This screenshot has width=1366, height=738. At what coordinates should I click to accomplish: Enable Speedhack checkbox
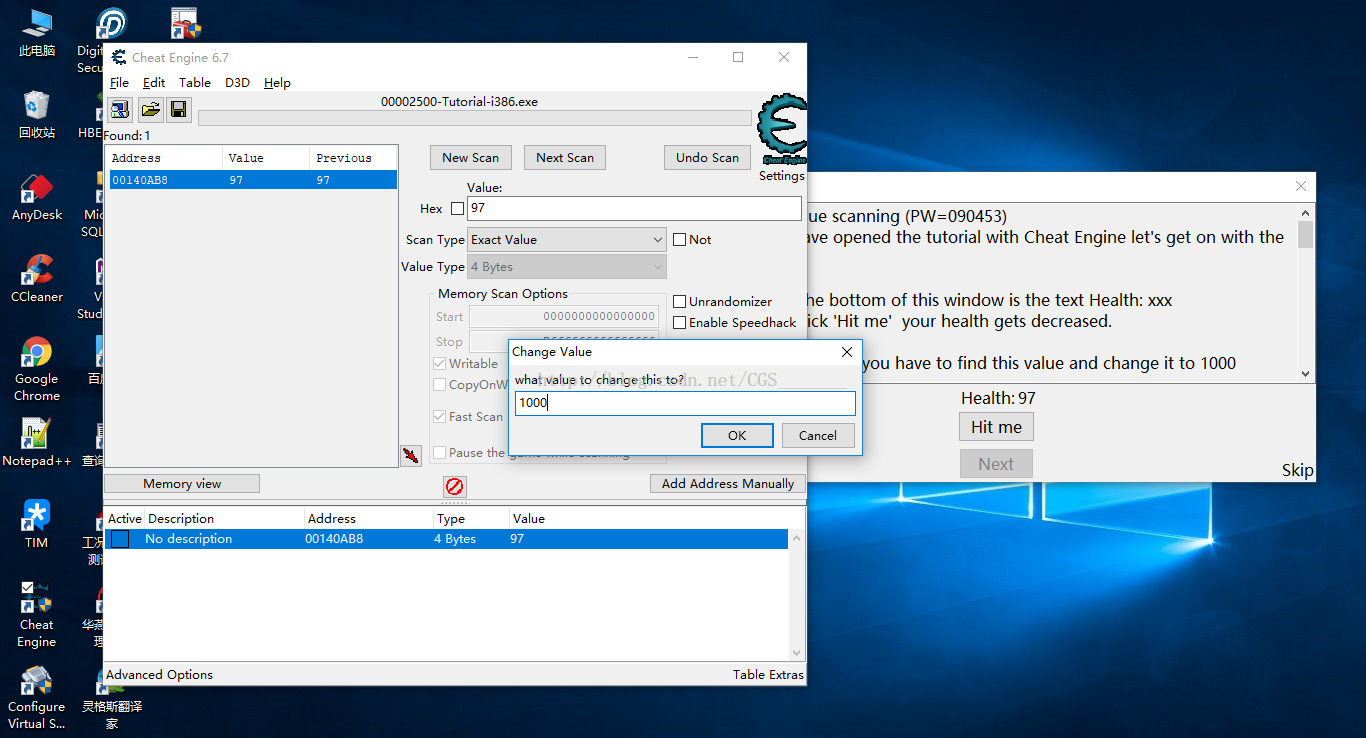[680, 322]
